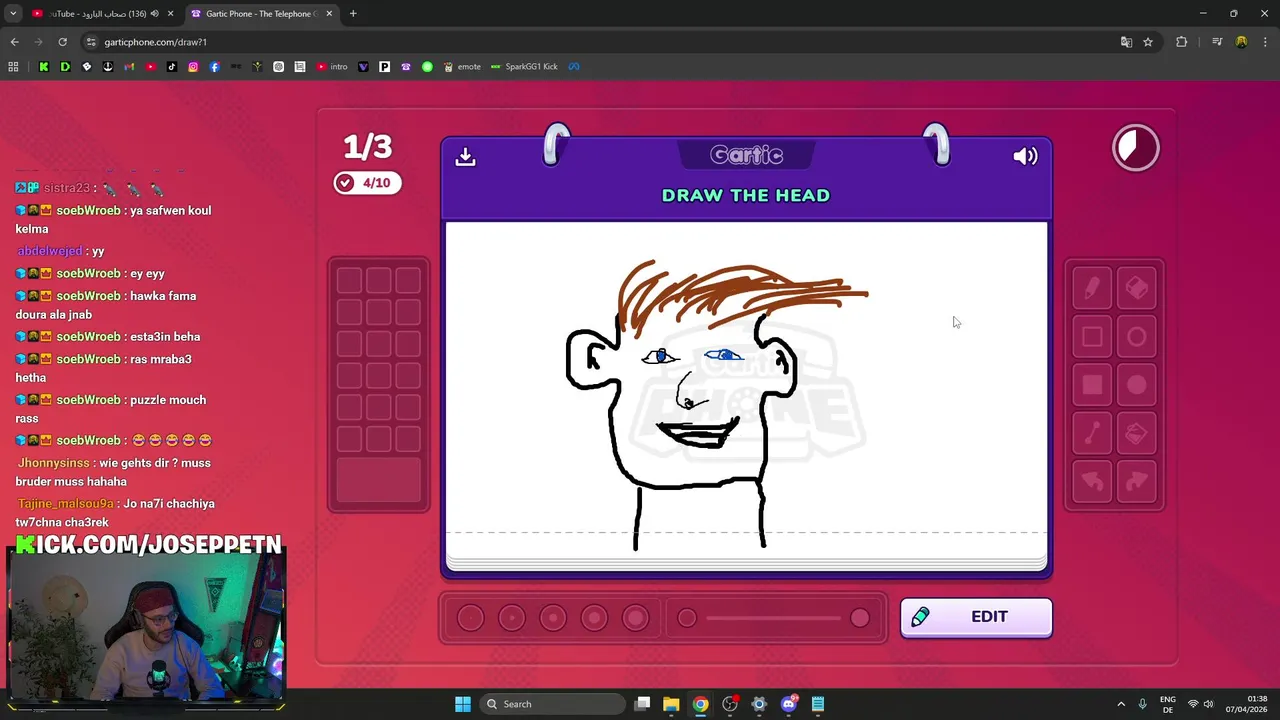This screenshot has width=1280, height=720.
Task: Open the Chrome profile avatar
Action: pyautogui.click(x=1241, y=42)
